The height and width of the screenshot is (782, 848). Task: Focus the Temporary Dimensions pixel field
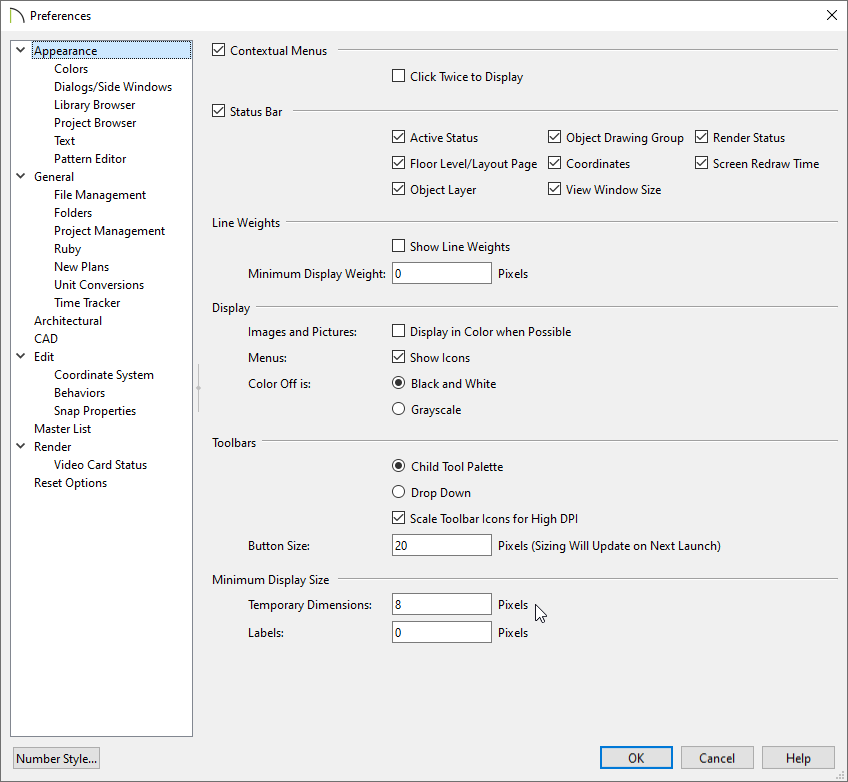tap(441, 605)
